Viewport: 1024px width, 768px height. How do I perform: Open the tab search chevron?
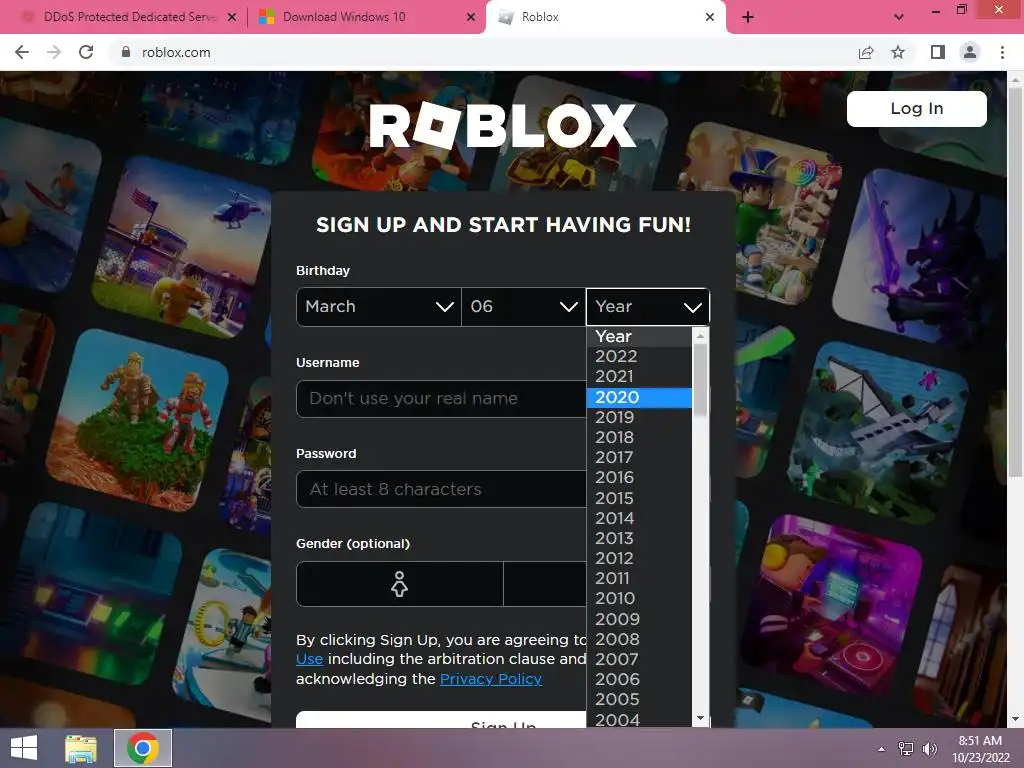tap(899, 17)
